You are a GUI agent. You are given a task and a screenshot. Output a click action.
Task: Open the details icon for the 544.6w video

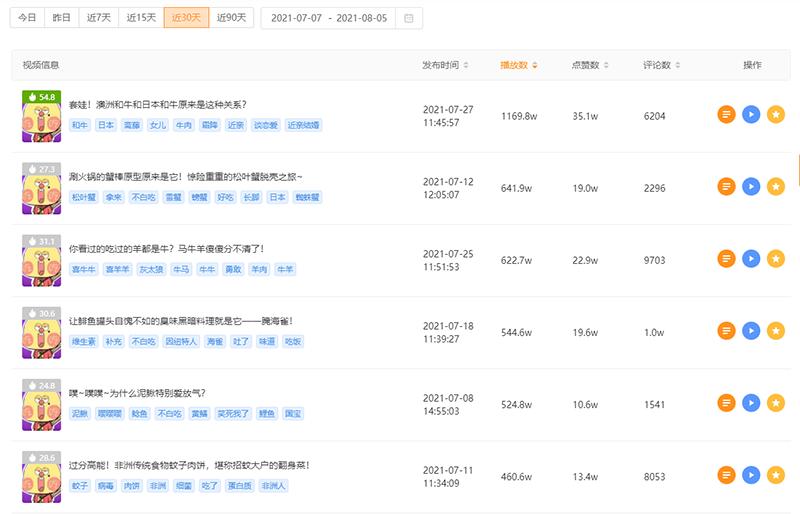tap(726, 331)
